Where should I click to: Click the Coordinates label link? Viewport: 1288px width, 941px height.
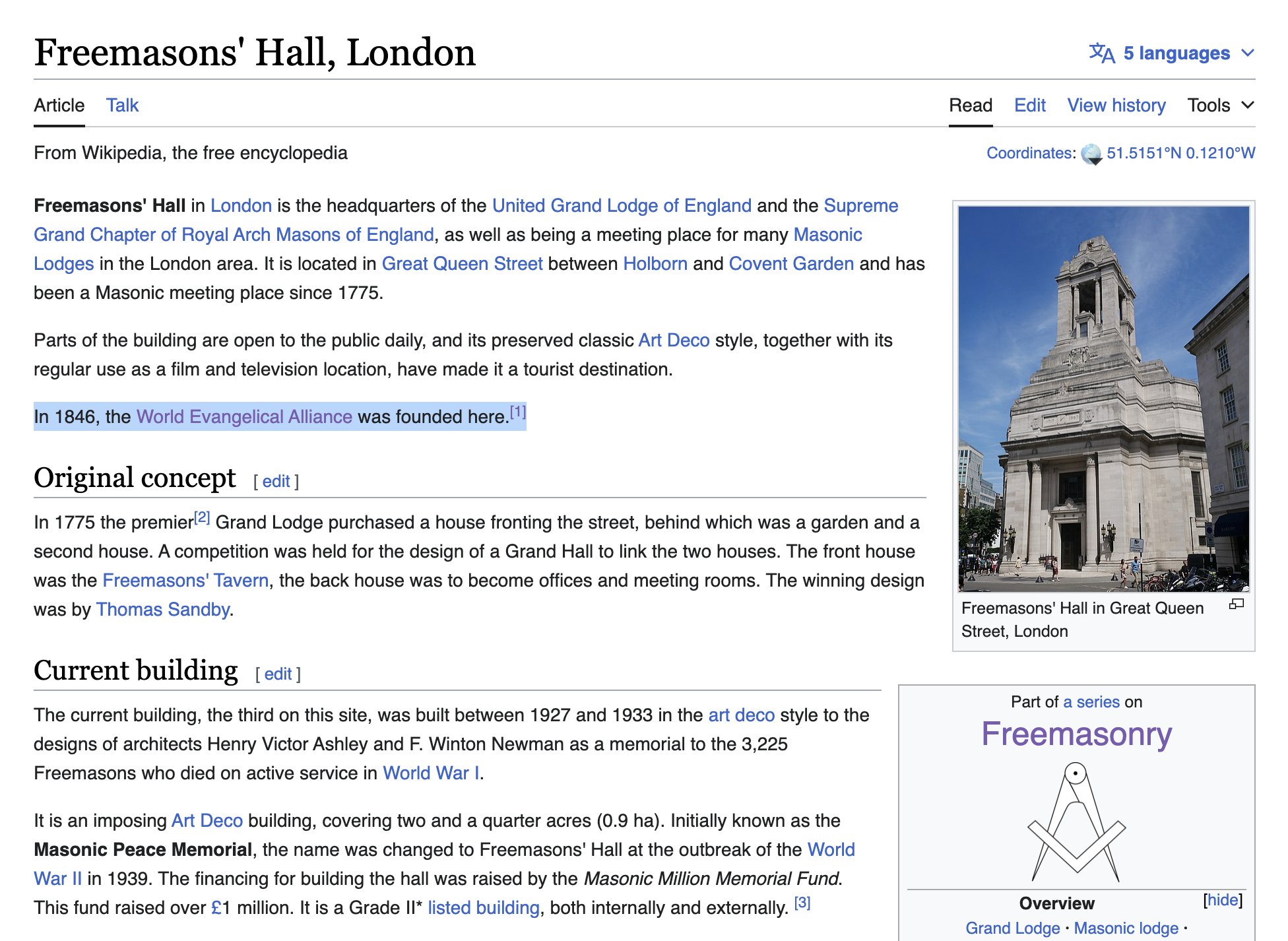pos(1030,153)
